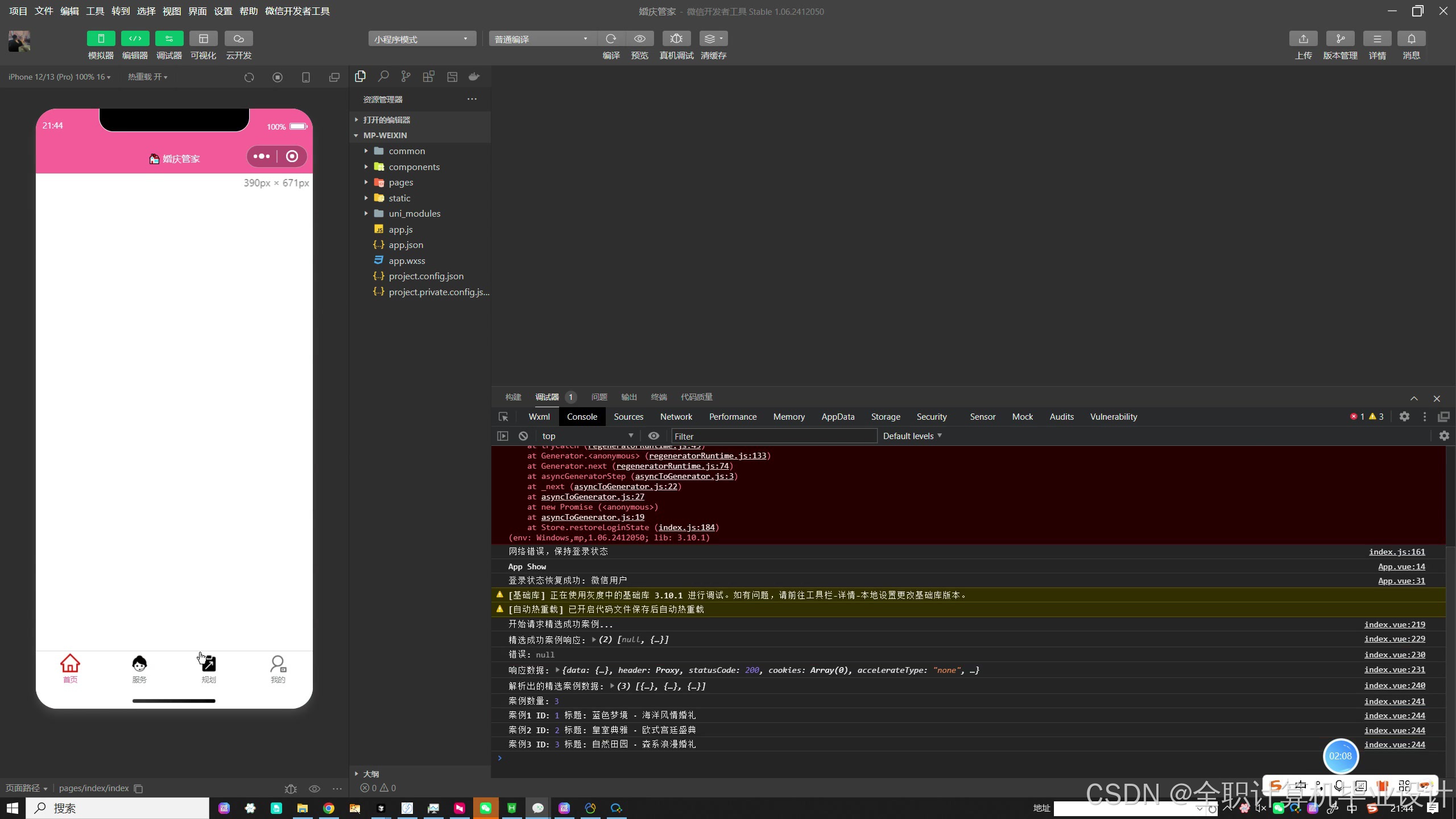Screen dimensions: 1456x819
Task: Select the element inspector arrow tool
Action: [x=503, y=417]
